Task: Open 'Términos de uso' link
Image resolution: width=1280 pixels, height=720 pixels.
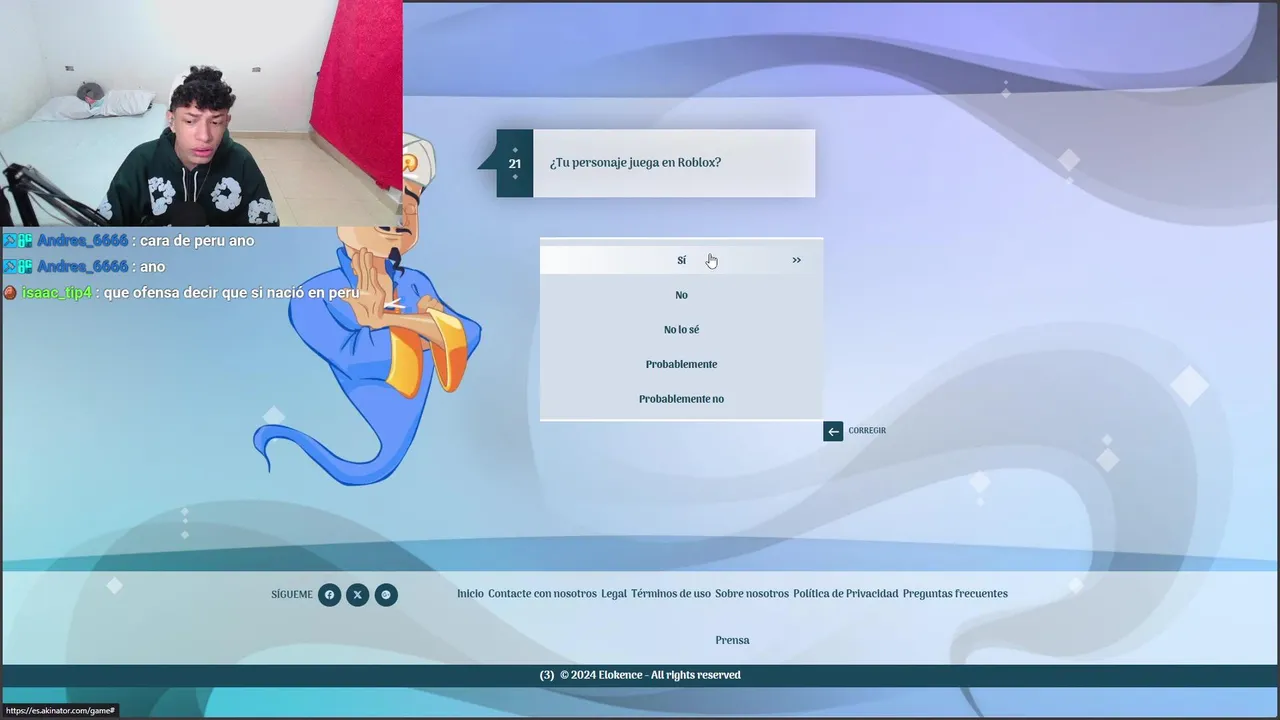Action: click(x=671, y=594)
